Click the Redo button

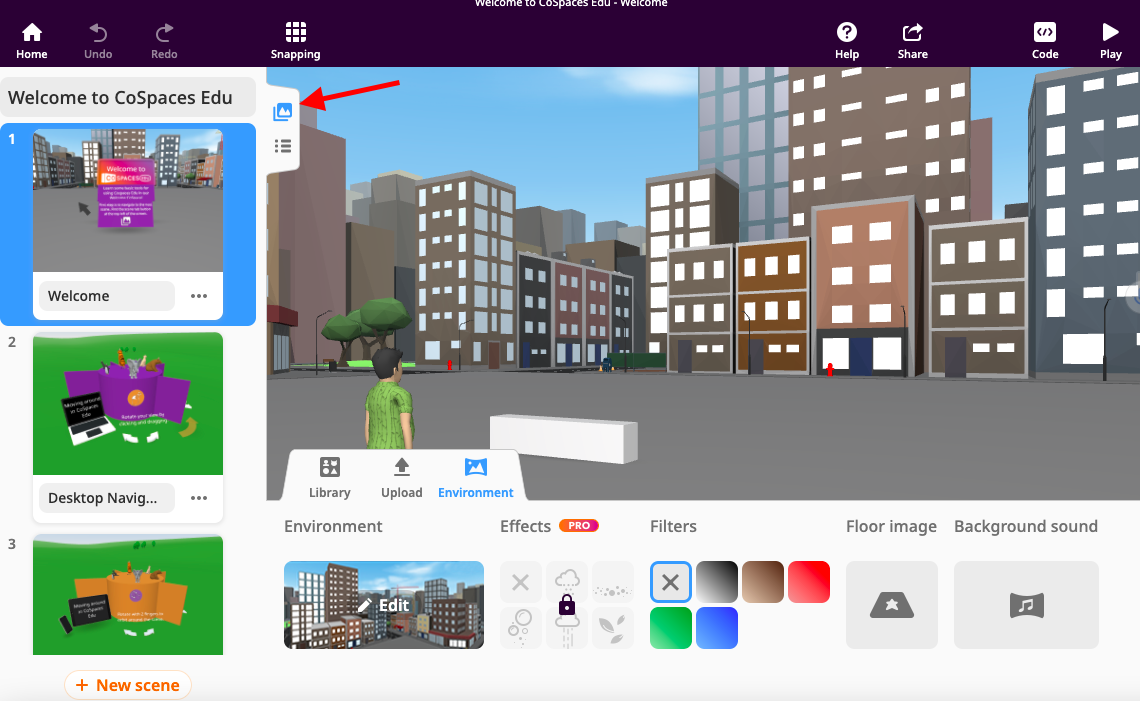point(164,41)
